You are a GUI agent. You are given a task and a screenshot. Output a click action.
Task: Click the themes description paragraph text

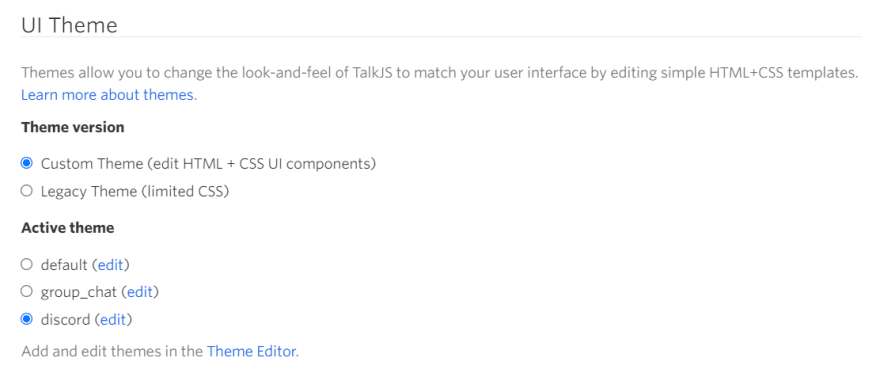tap(440, 84)
